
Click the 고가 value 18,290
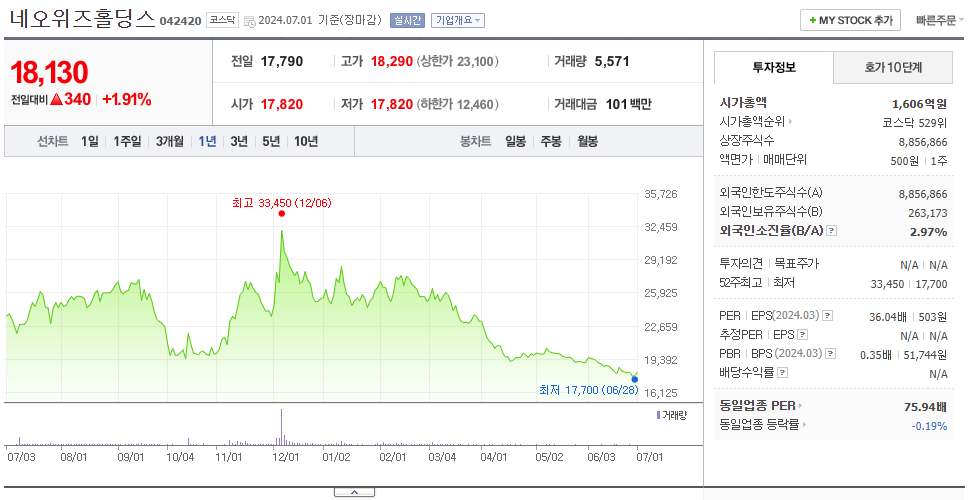coord(391,62)
